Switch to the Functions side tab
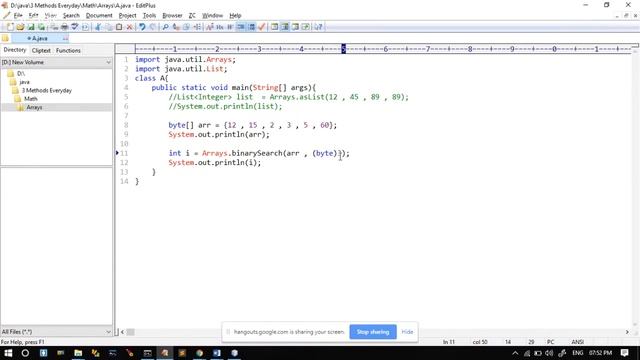The height and width of the screenshot is (360, 640). click(x=68, y=51)
